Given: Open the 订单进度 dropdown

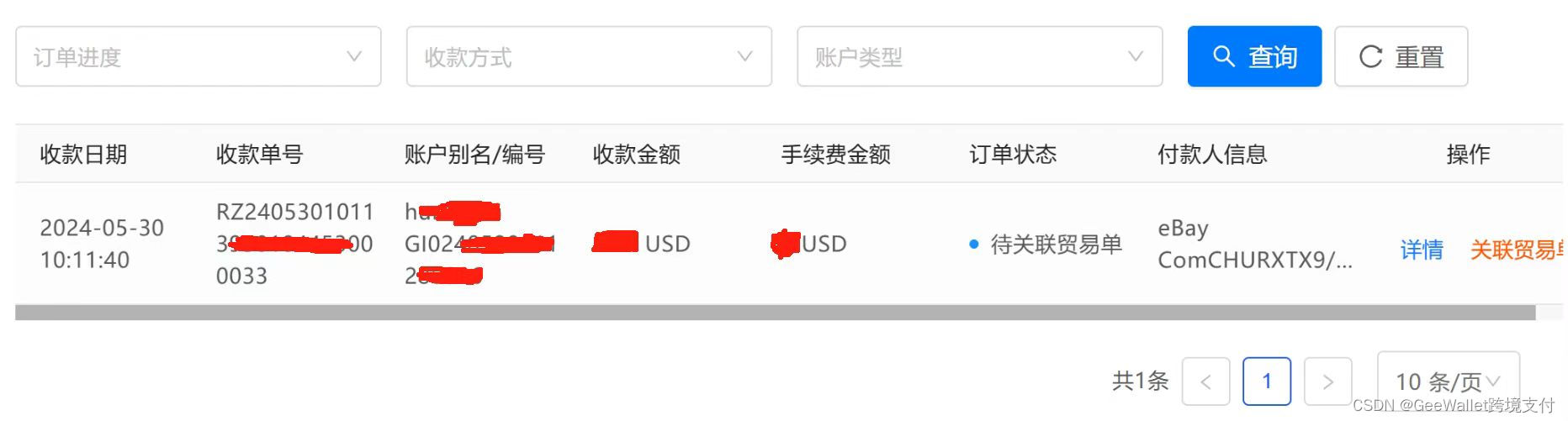Looking at the screenshot, I should tap(199, 56).
